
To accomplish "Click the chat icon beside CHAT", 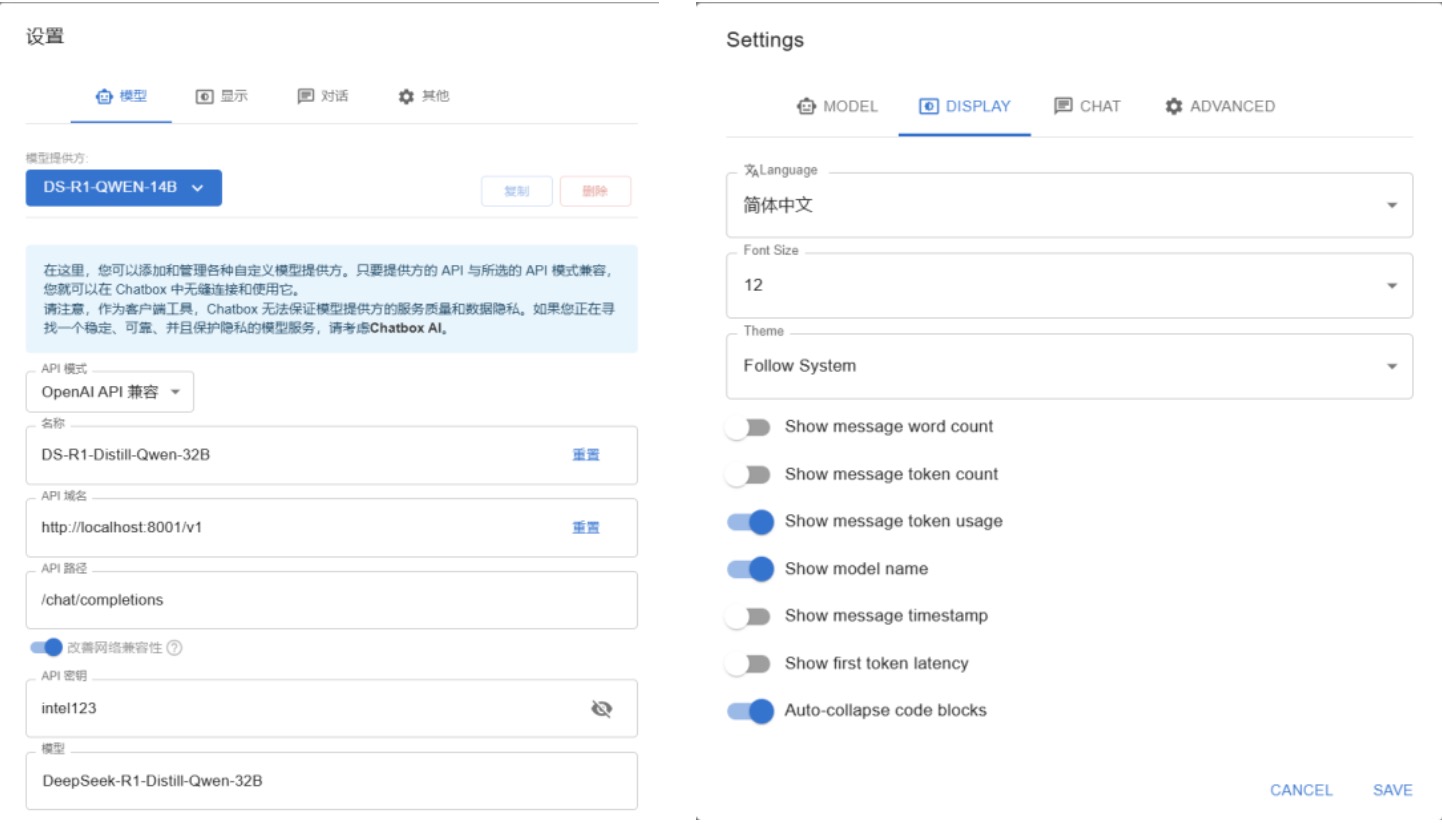I will tap(1063, 106).
